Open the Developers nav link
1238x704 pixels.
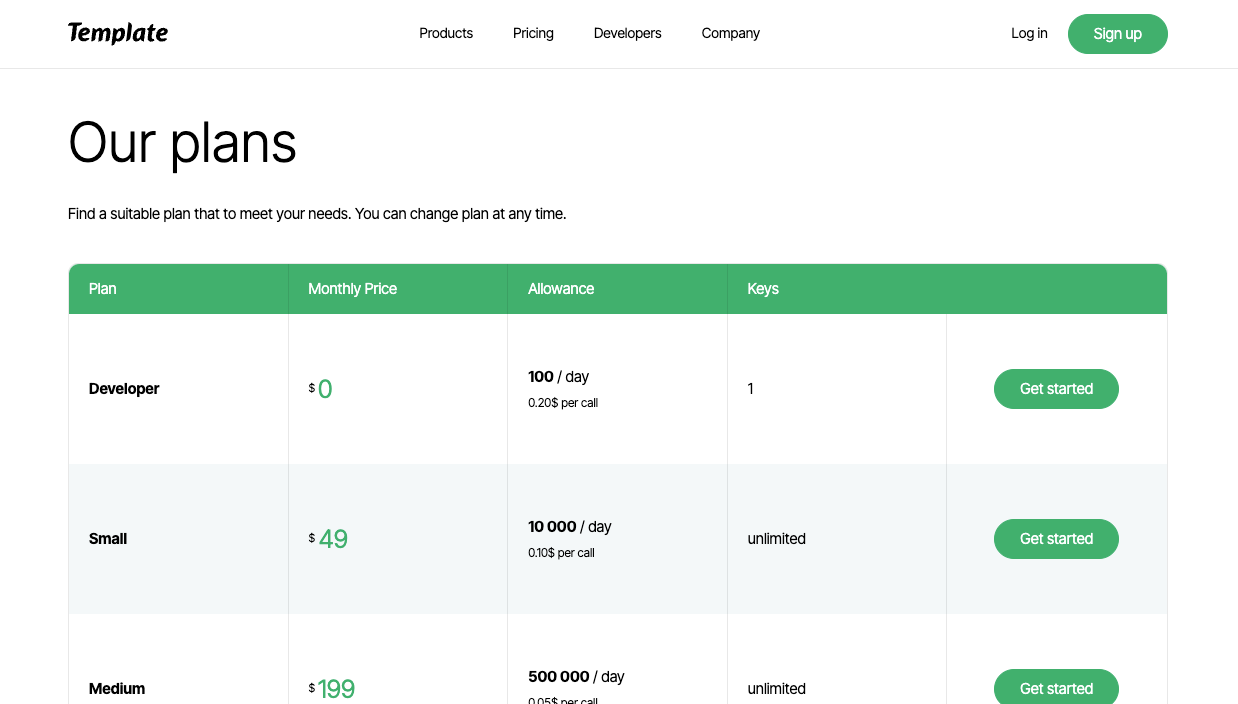pyautogui.click(x=627, y=33)
